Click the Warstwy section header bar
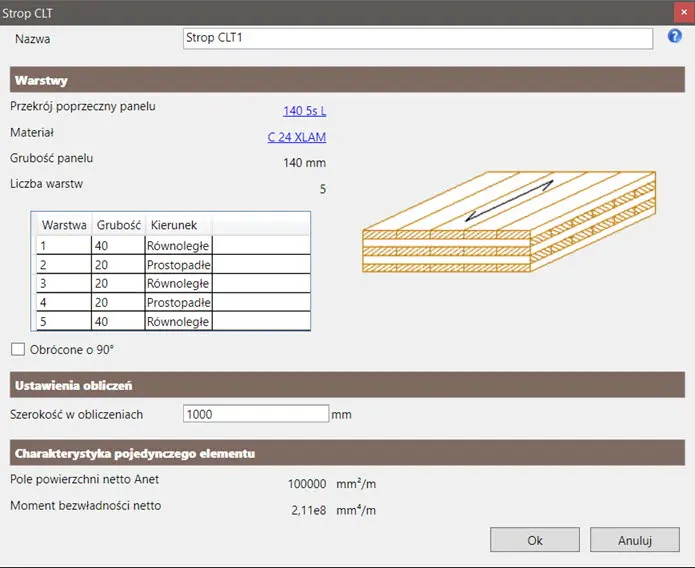Viewport: 695px width, 568px height. point(345,80)
